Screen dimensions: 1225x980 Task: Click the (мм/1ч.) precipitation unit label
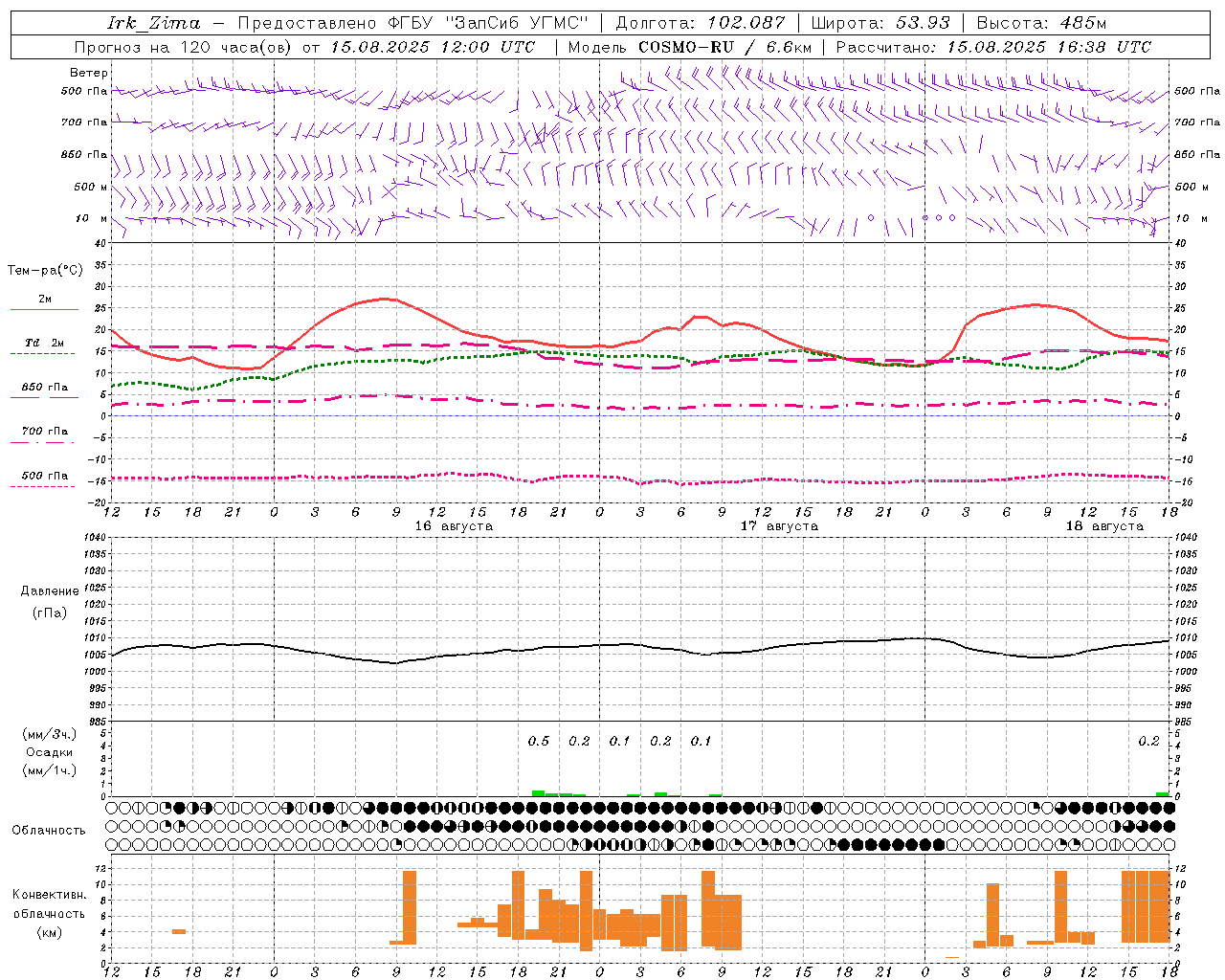tap(50, 770)
